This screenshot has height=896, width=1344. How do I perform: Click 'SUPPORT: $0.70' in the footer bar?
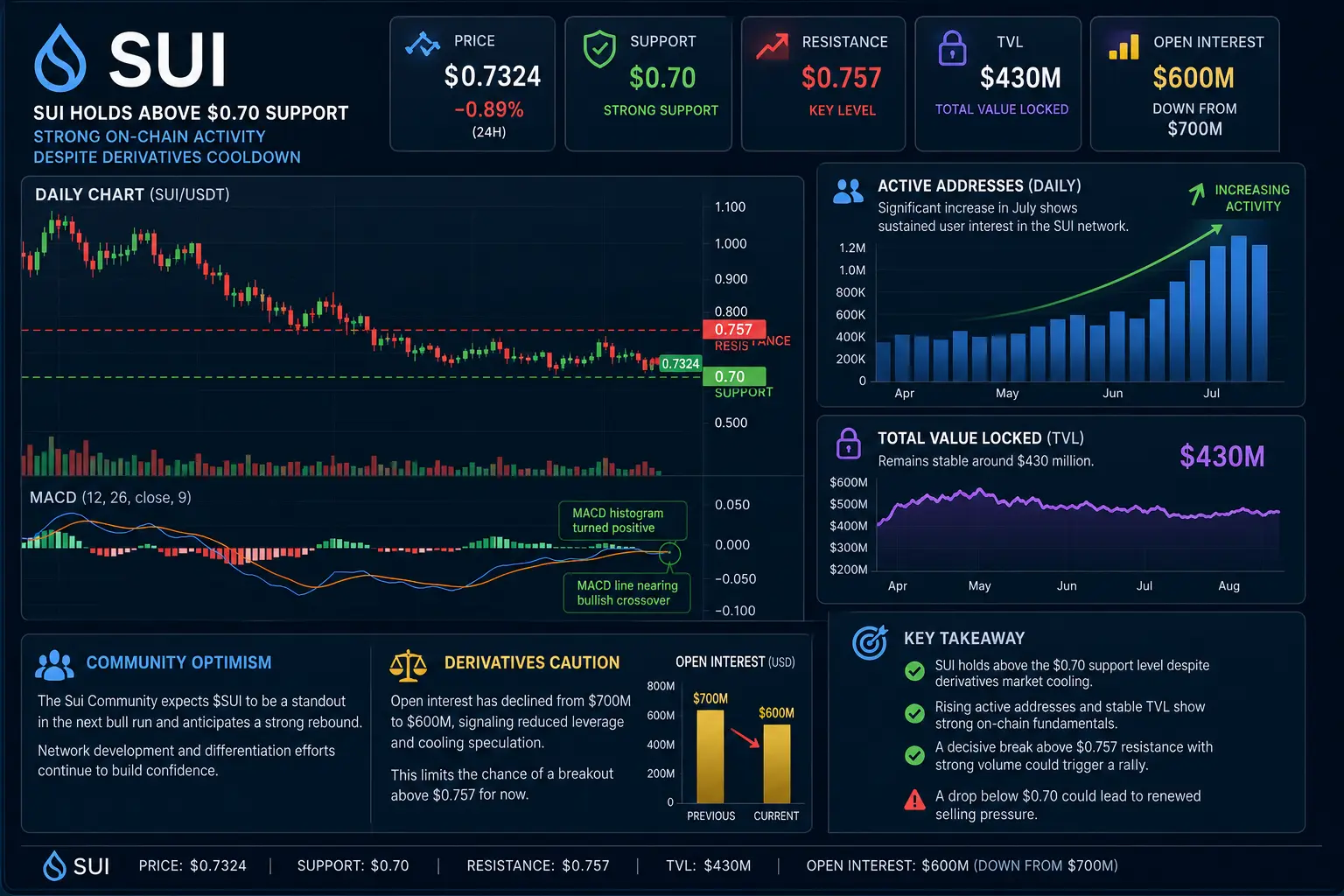pyautogui.click(x=353, y=865)
